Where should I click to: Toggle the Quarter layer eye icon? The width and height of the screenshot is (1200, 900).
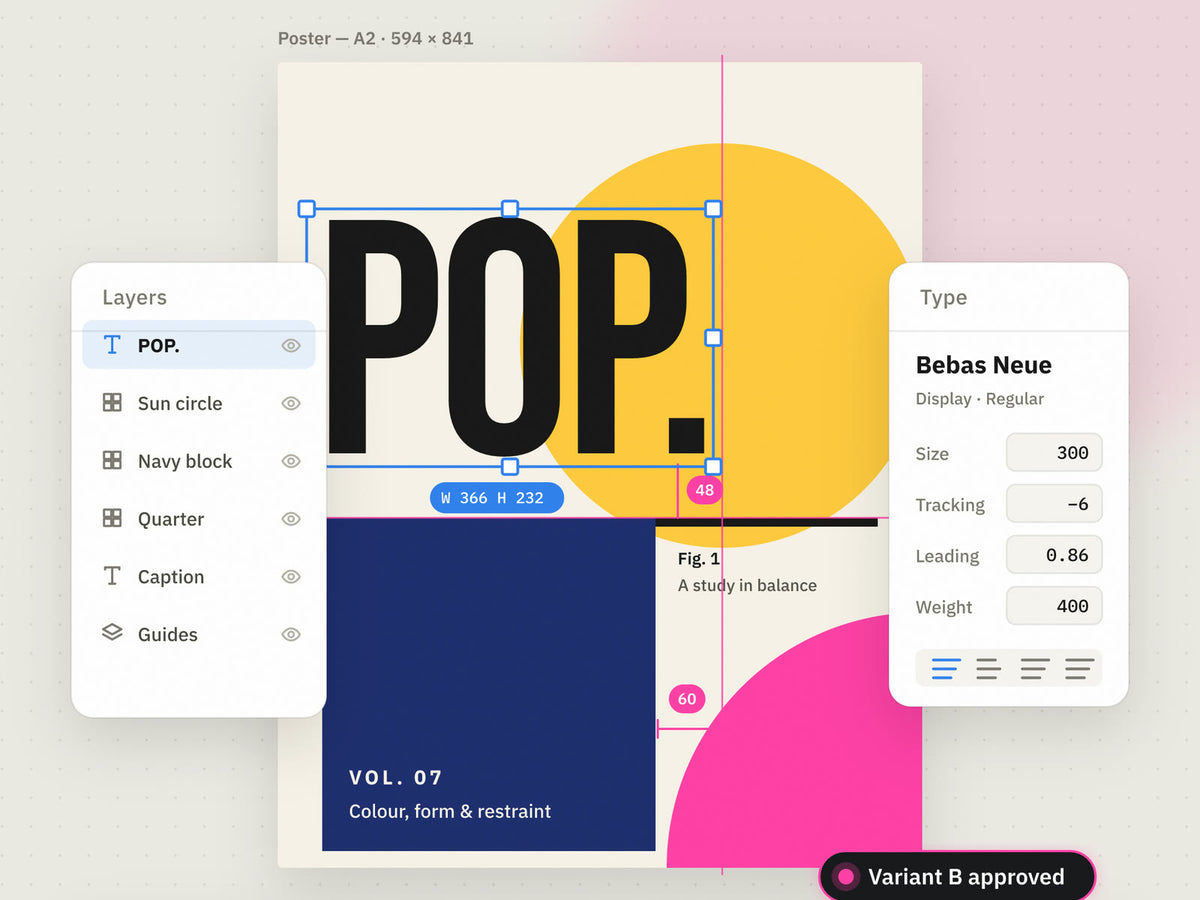[291, 519]
